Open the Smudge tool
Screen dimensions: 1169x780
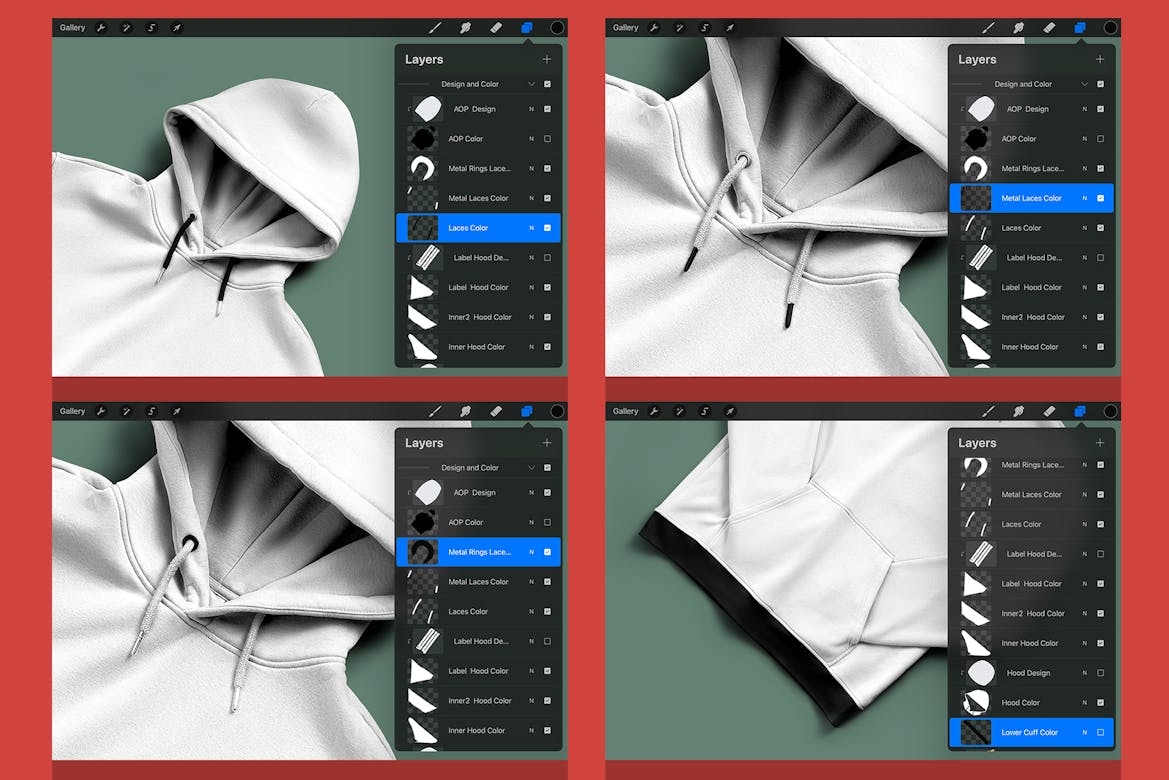(x=466, y=27)
